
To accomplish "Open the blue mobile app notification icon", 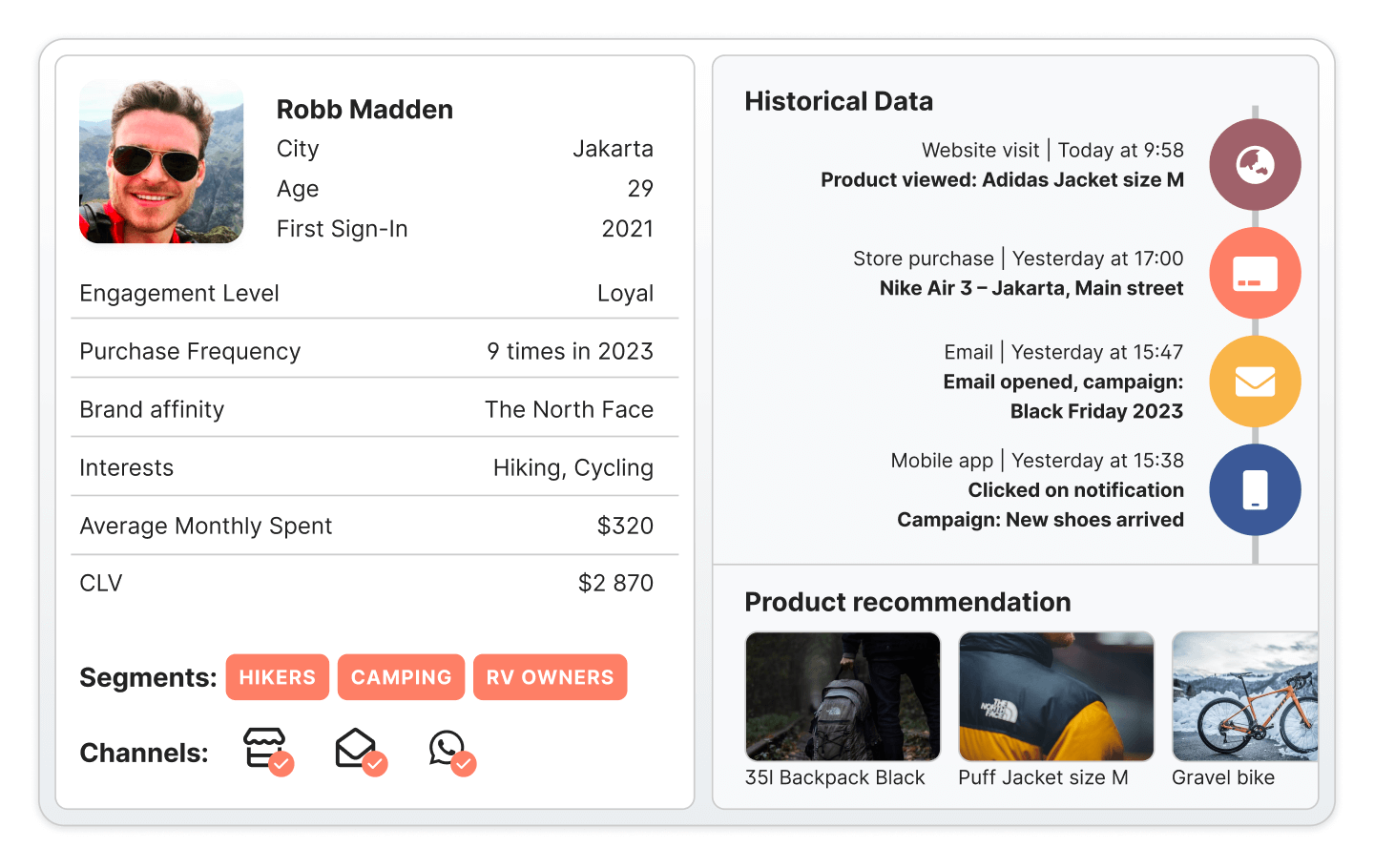I will point(1255,489).
